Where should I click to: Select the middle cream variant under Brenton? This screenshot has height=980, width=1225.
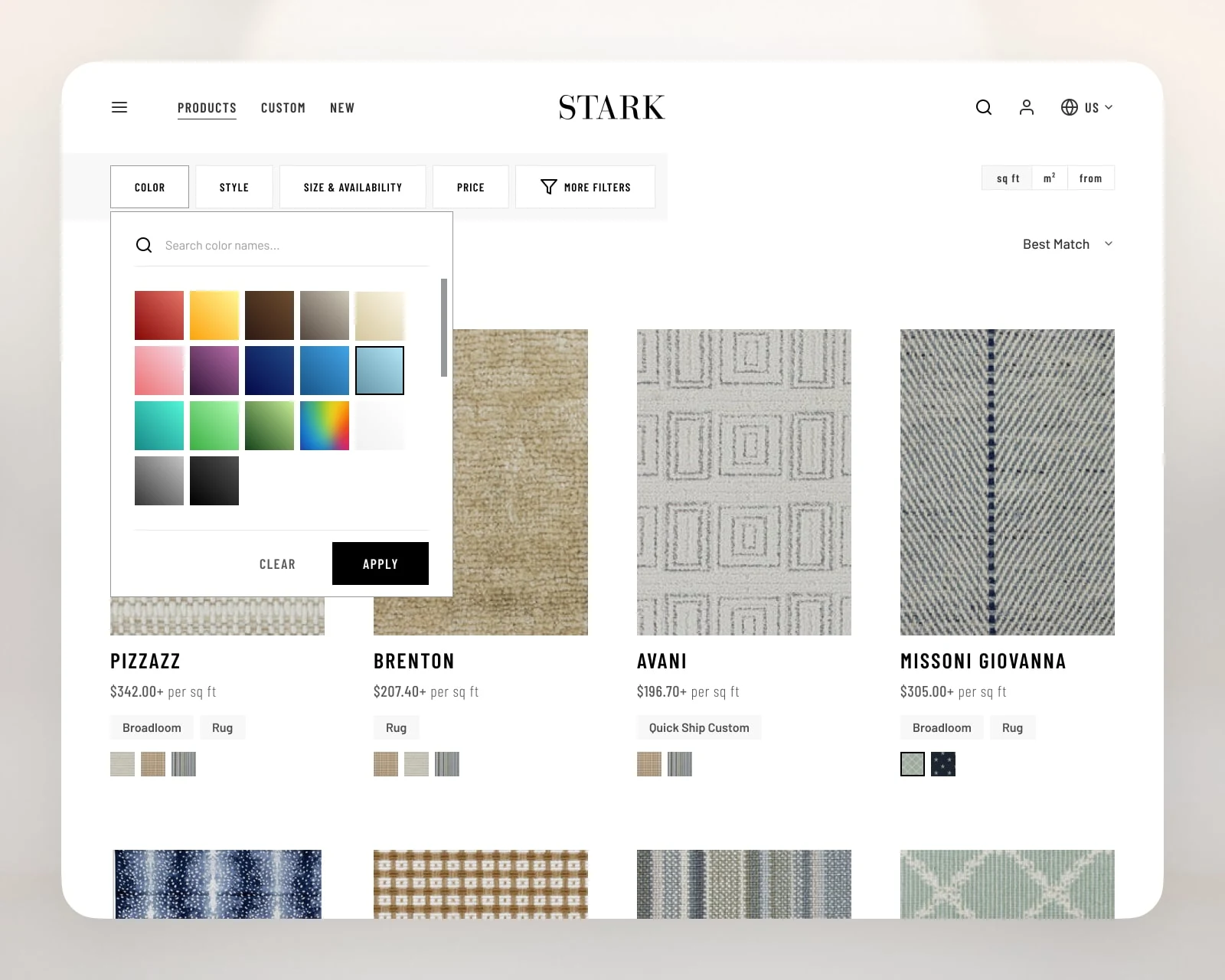[x=416, y=764]
